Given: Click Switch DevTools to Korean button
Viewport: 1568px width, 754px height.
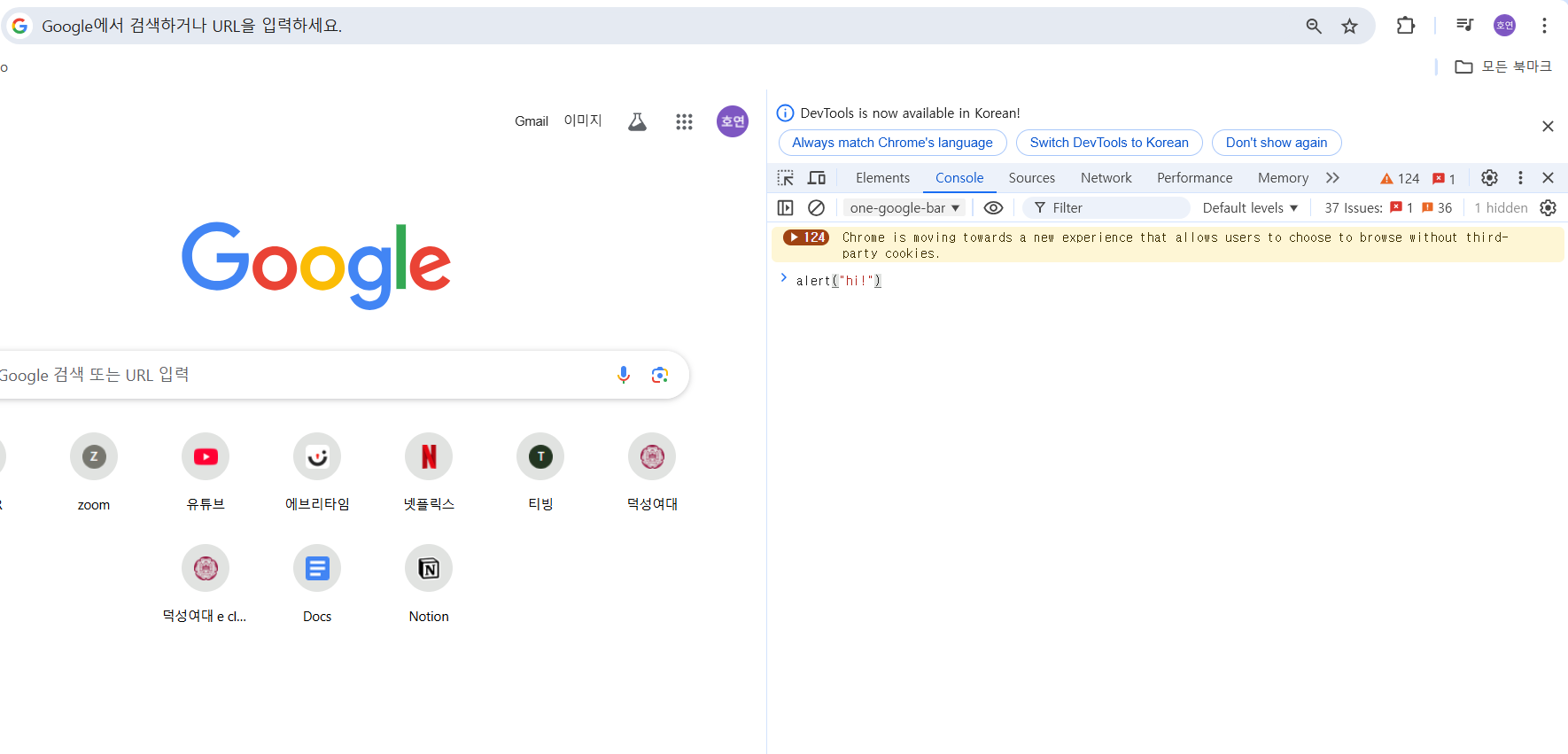Looking at the screenshot, I should click(x=1109, y=143).
